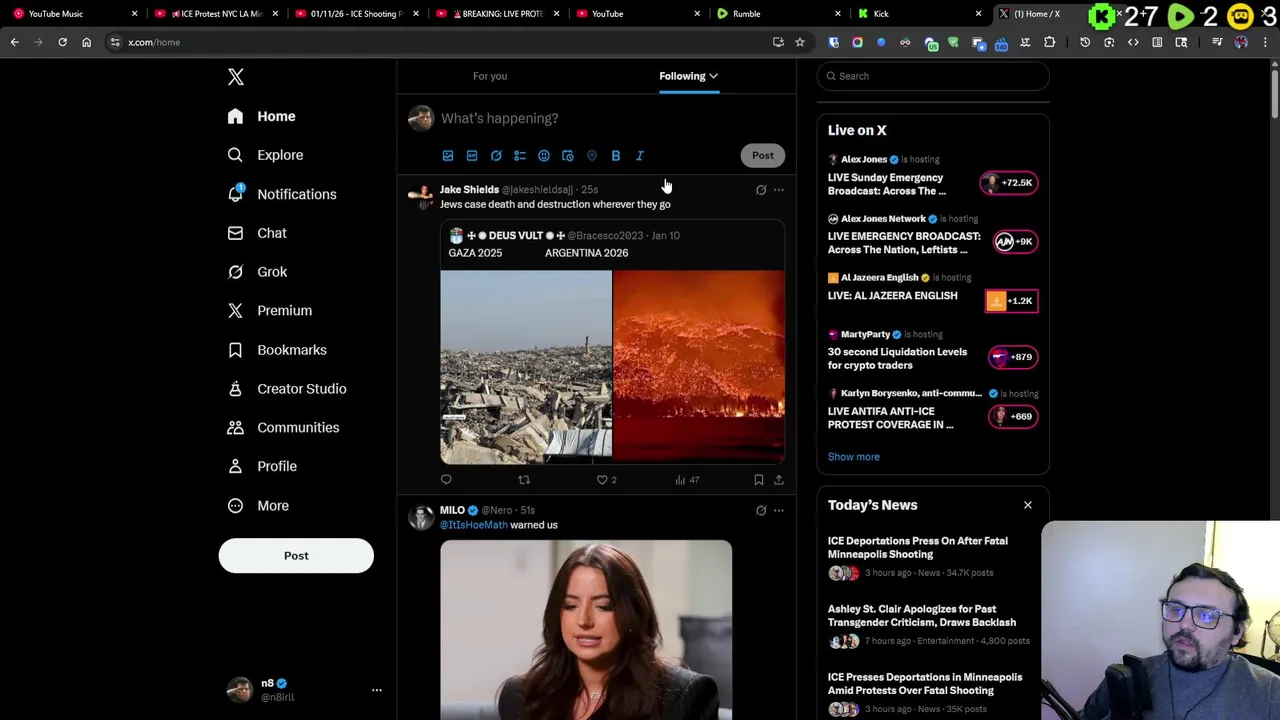Open the browser extensions puzzle icon

(x=1049, y=42)
